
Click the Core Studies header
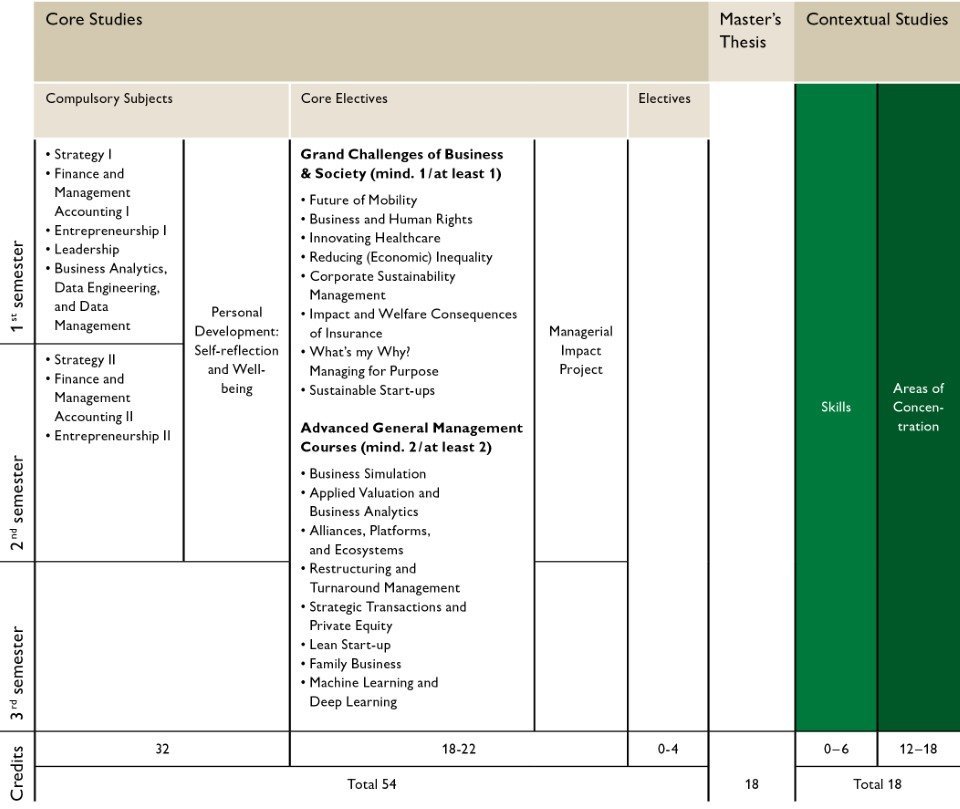click(94, 20)
